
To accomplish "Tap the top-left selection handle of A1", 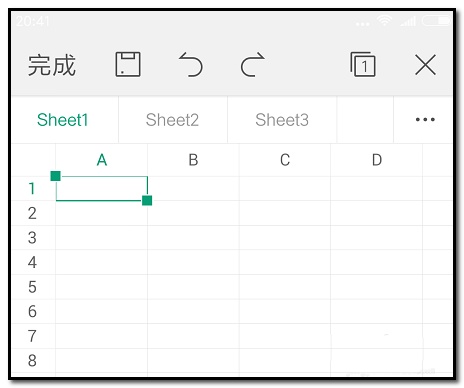I will (56, 176).
